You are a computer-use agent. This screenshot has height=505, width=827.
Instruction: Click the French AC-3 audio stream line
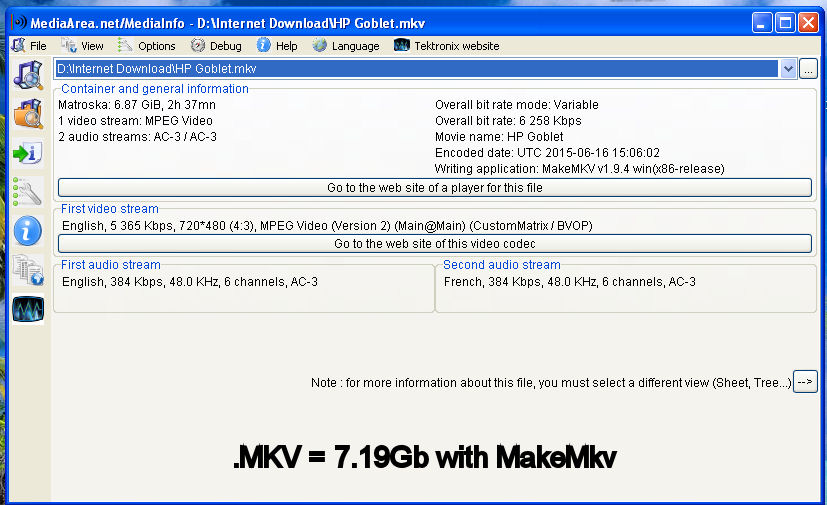[570, 282]
